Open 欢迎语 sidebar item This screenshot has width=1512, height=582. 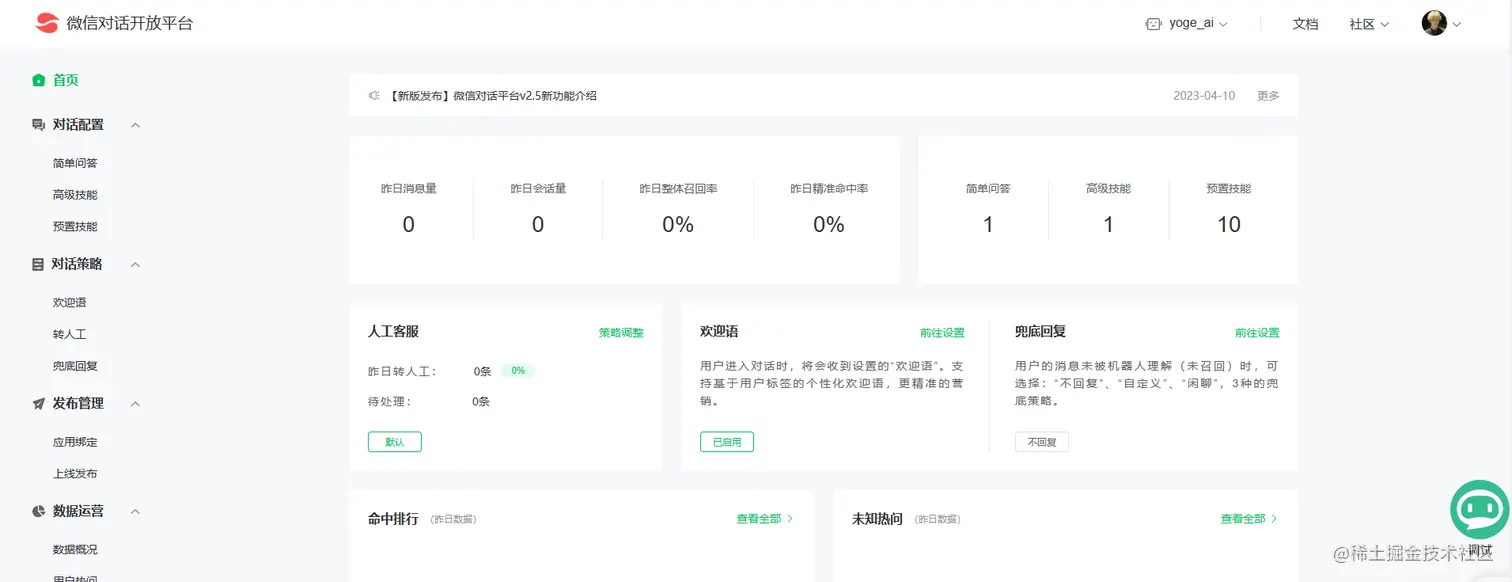69,302
